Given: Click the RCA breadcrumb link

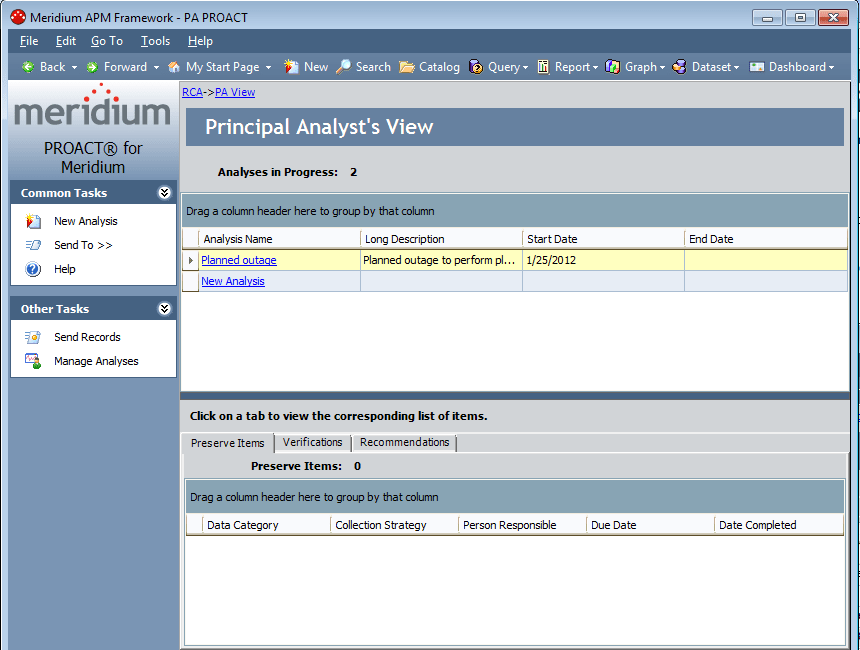Looking at the screenshot, I should pyautogui.click(x=192, y=92).
